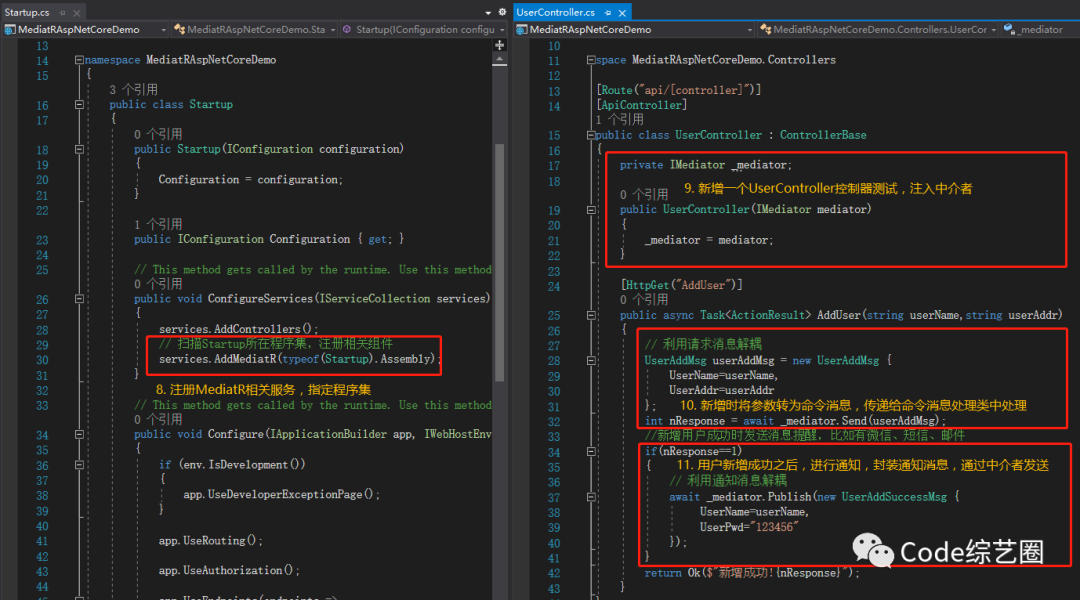The width and height of the screenshot is (1080, 600).
Task: Collapse the if (env.IsDevelopment()) block
Action: [x=79, y=465]
